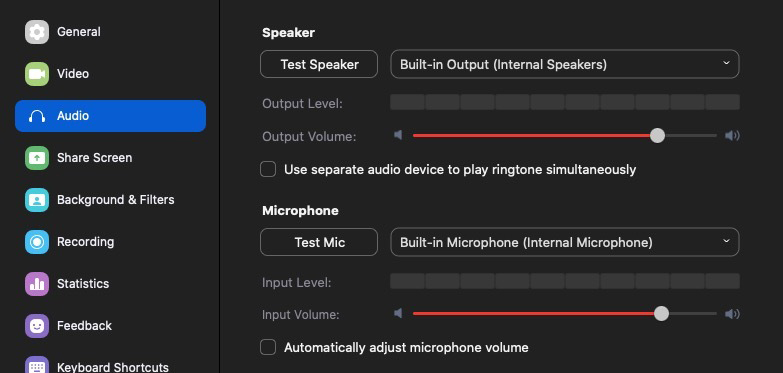
Task: Click the Test Mic button
Action: point(319,242)
